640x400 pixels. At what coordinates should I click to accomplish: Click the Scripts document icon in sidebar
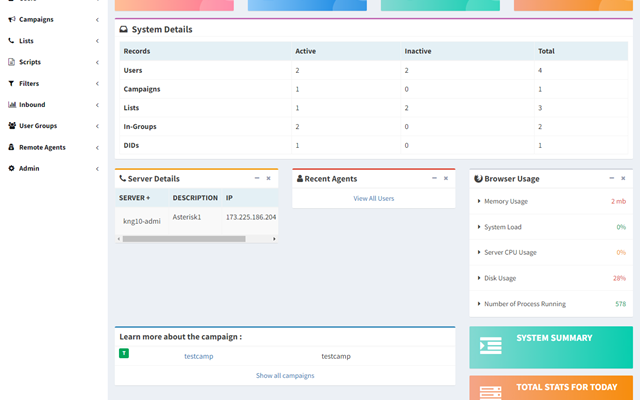pyautogui.click(x=11, y=62)
